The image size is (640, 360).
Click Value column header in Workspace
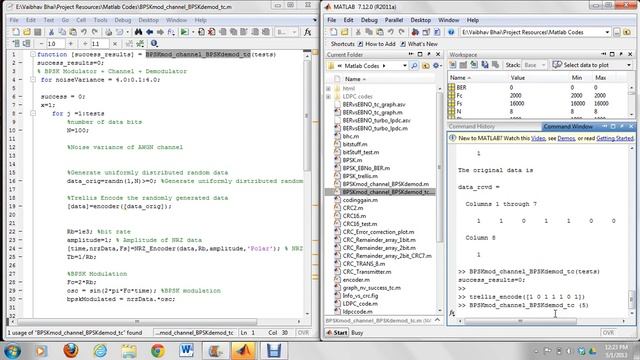point(518,78)
